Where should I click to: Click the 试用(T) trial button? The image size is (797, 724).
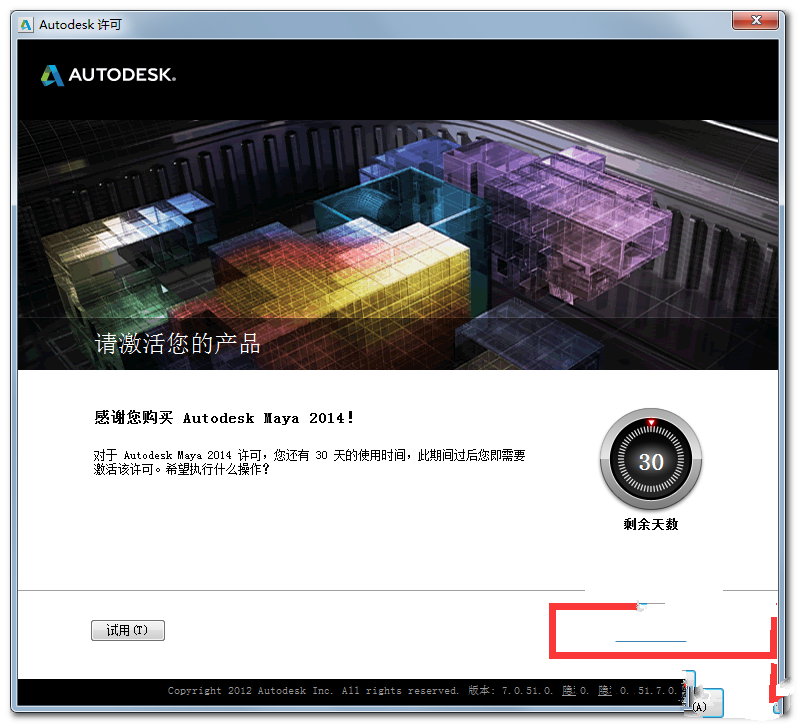(x=128, y=630)
